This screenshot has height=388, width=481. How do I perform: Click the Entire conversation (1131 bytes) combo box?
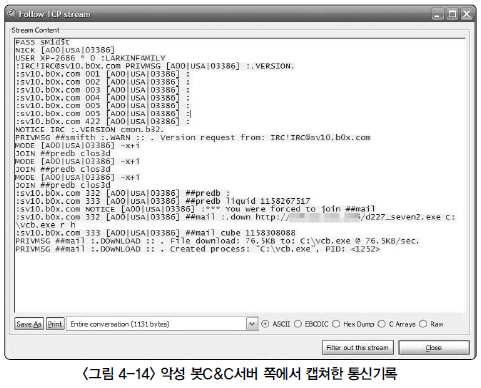(162, 324)
